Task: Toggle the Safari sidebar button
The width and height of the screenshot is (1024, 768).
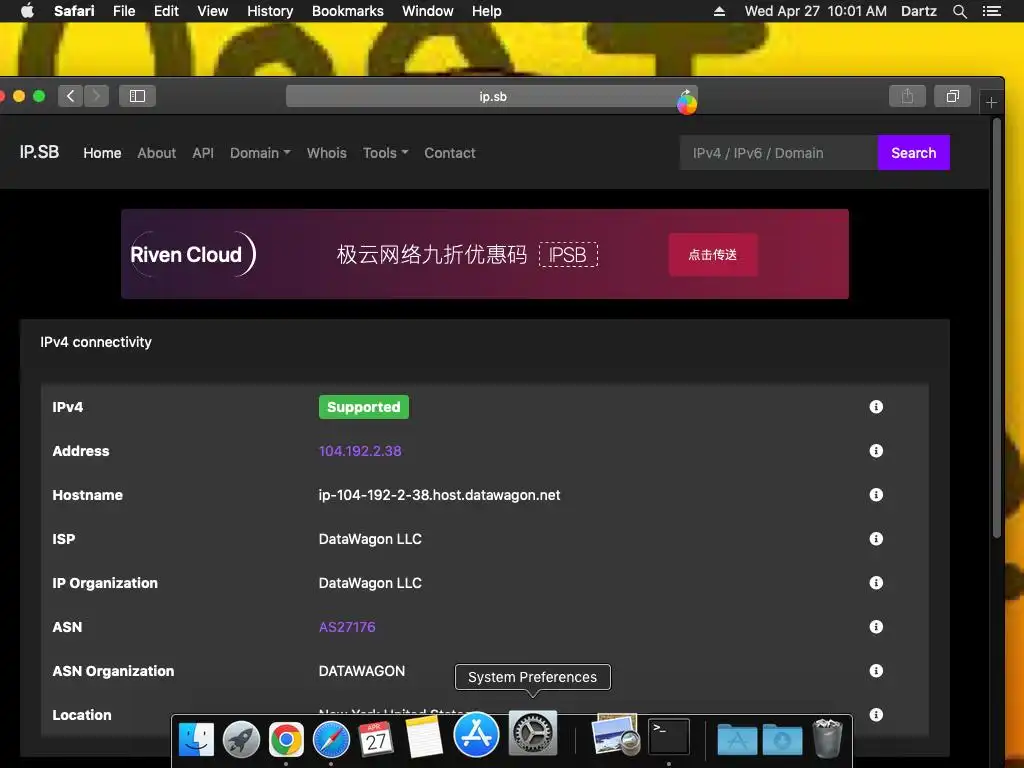Action: coord(137,96)
